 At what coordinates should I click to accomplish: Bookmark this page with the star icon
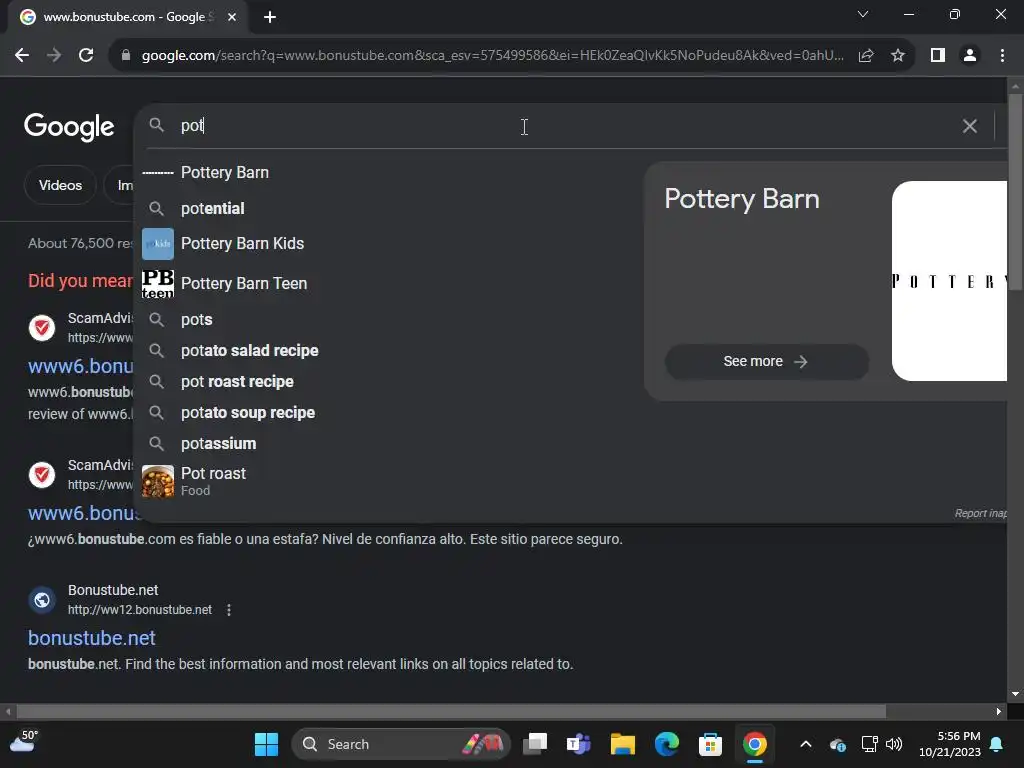(898, 56)
